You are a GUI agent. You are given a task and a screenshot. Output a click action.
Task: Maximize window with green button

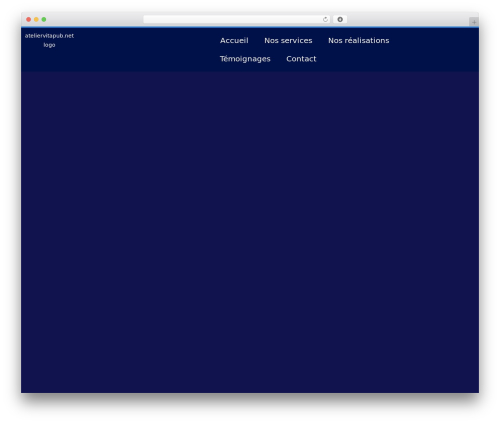pos(44,19)
